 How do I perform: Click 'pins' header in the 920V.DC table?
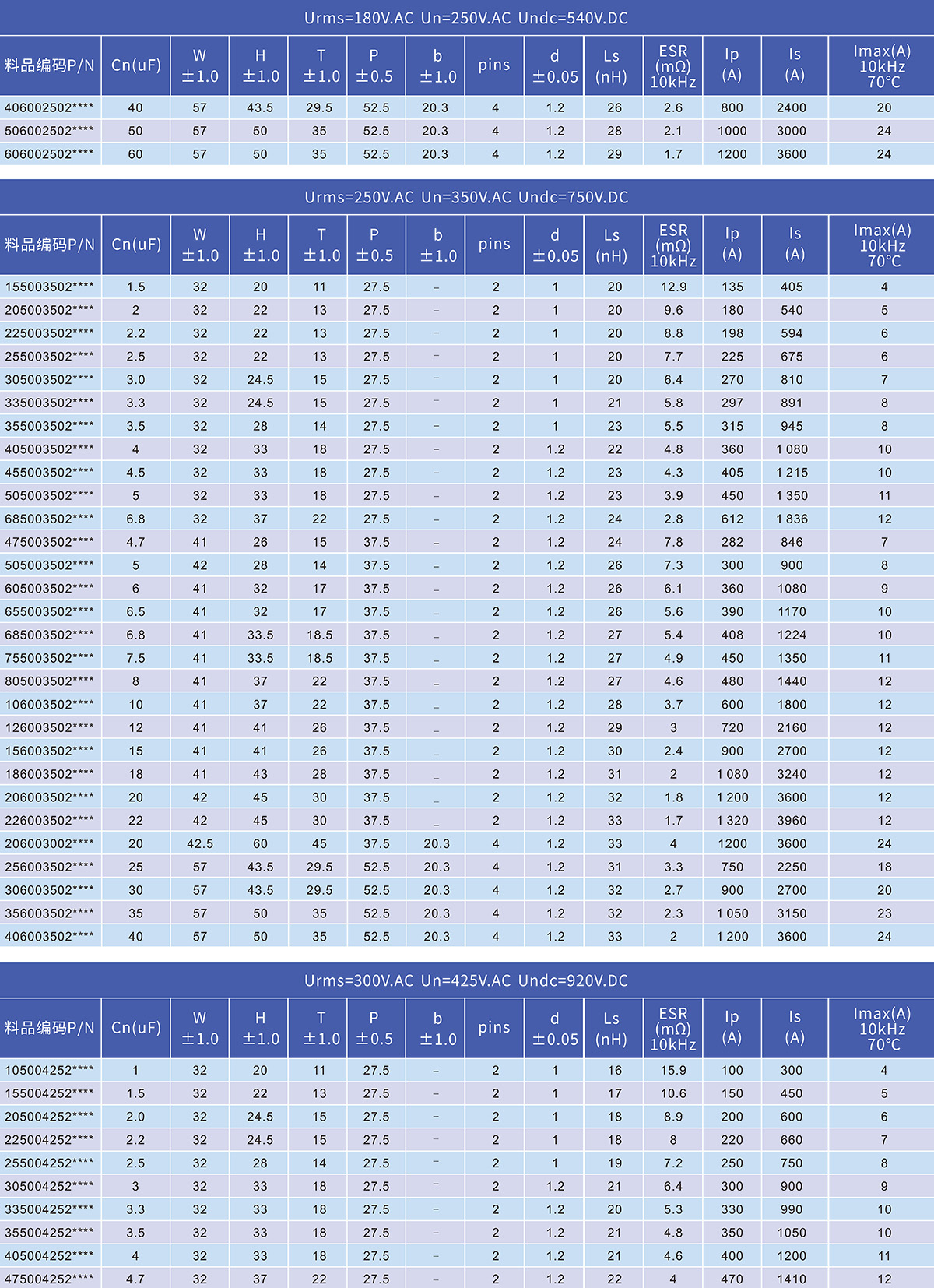tap(494, 1028)
